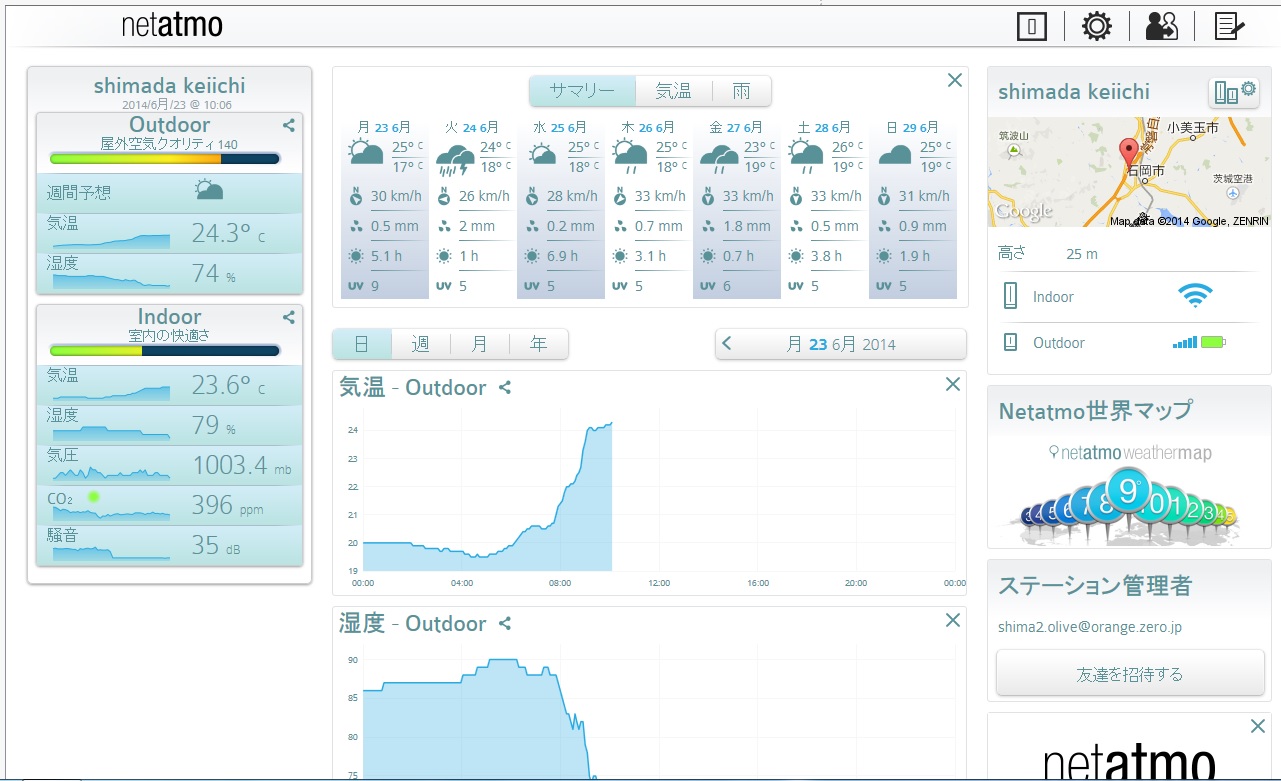
Task: Switch forecast to 雨 tab
Action: coord(741,91)
